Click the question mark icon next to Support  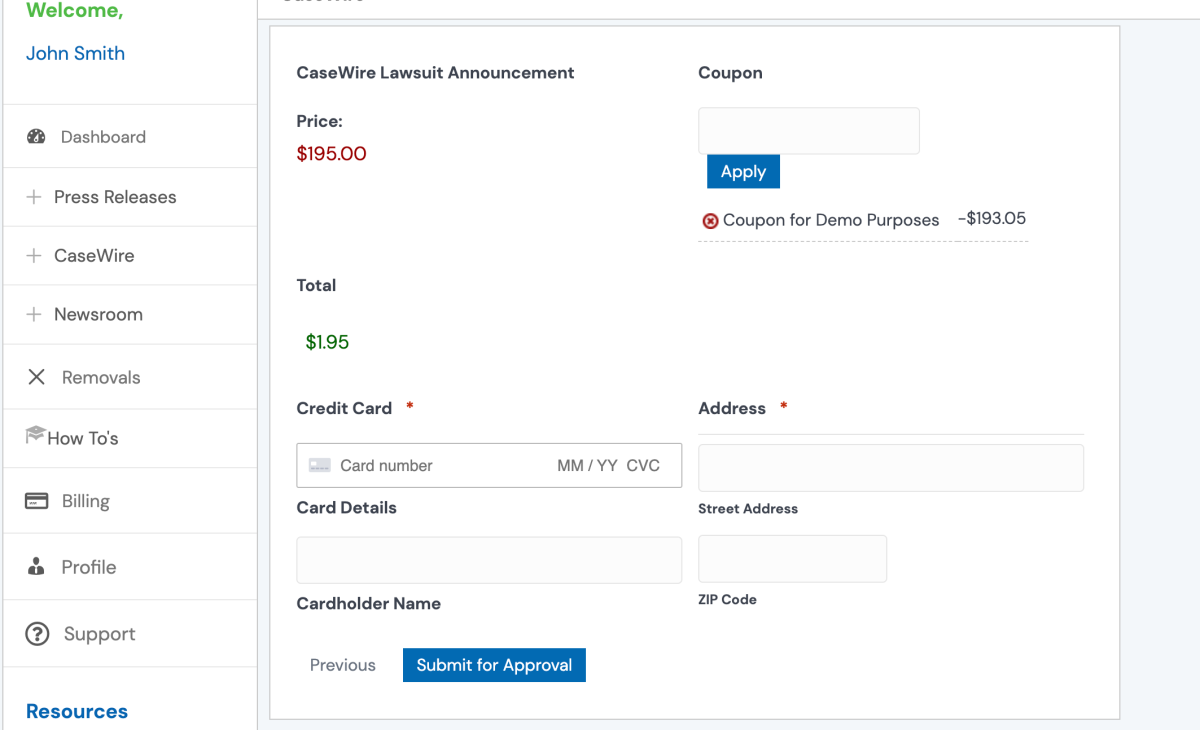coord(36,633)
